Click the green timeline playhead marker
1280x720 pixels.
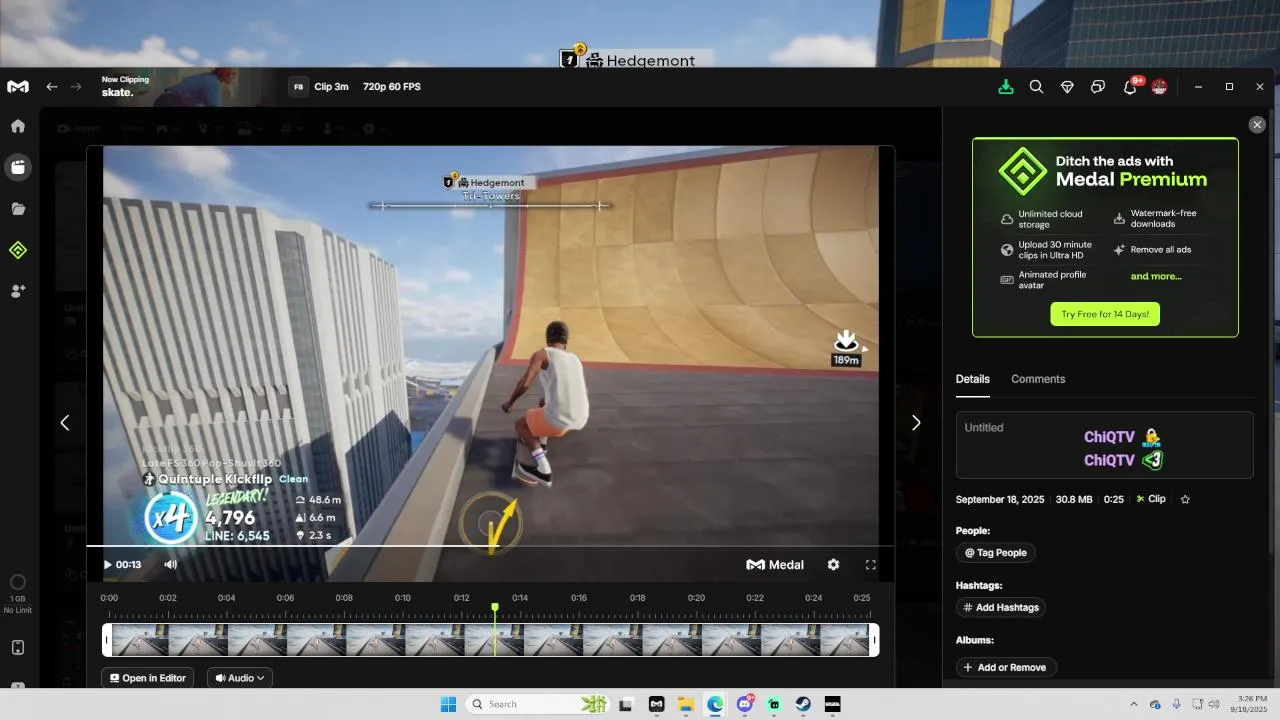pos(495,608)
